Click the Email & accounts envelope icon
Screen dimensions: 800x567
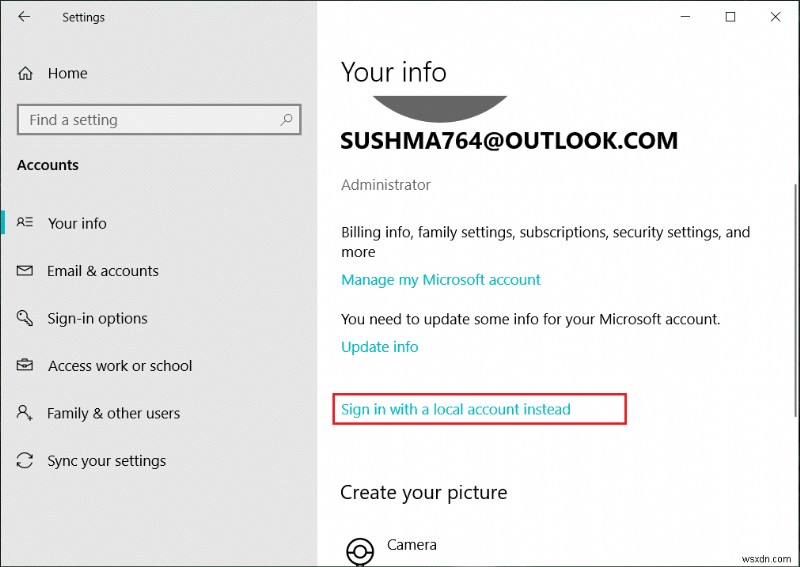[27, 271]
